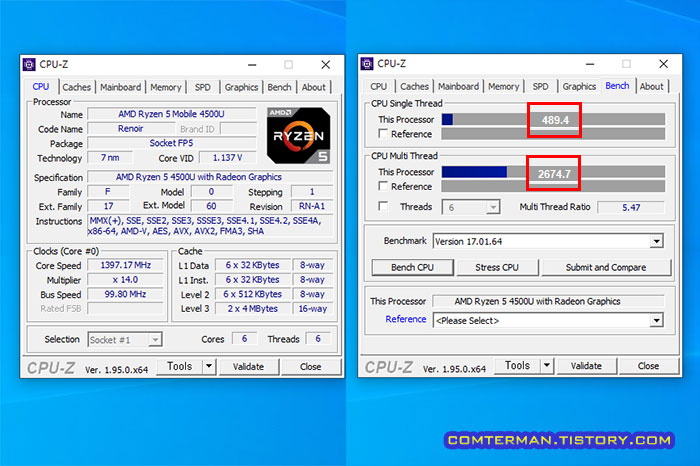Click Specification field in left window
700x466 pixels.
(210, 177)
